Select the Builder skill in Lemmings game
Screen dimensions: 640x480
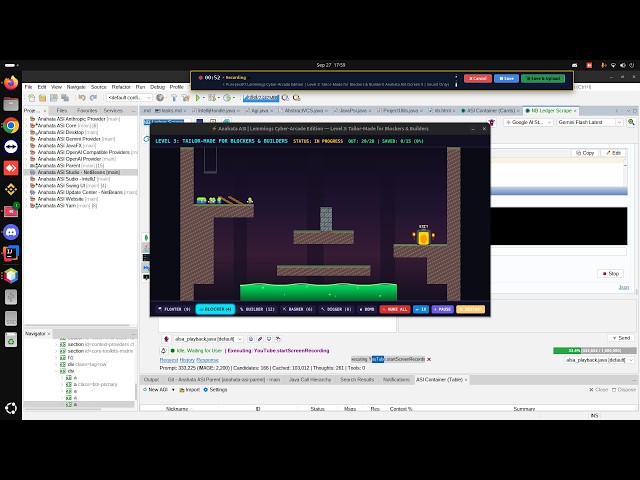pyautogui.click(x=257, y=309)
